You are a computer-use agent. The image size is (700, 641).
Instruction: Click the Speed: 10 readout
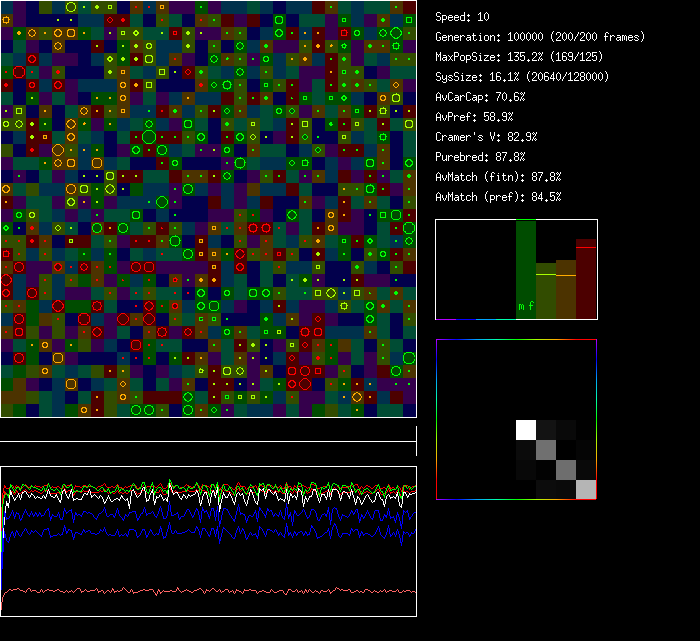pos(462,17)
